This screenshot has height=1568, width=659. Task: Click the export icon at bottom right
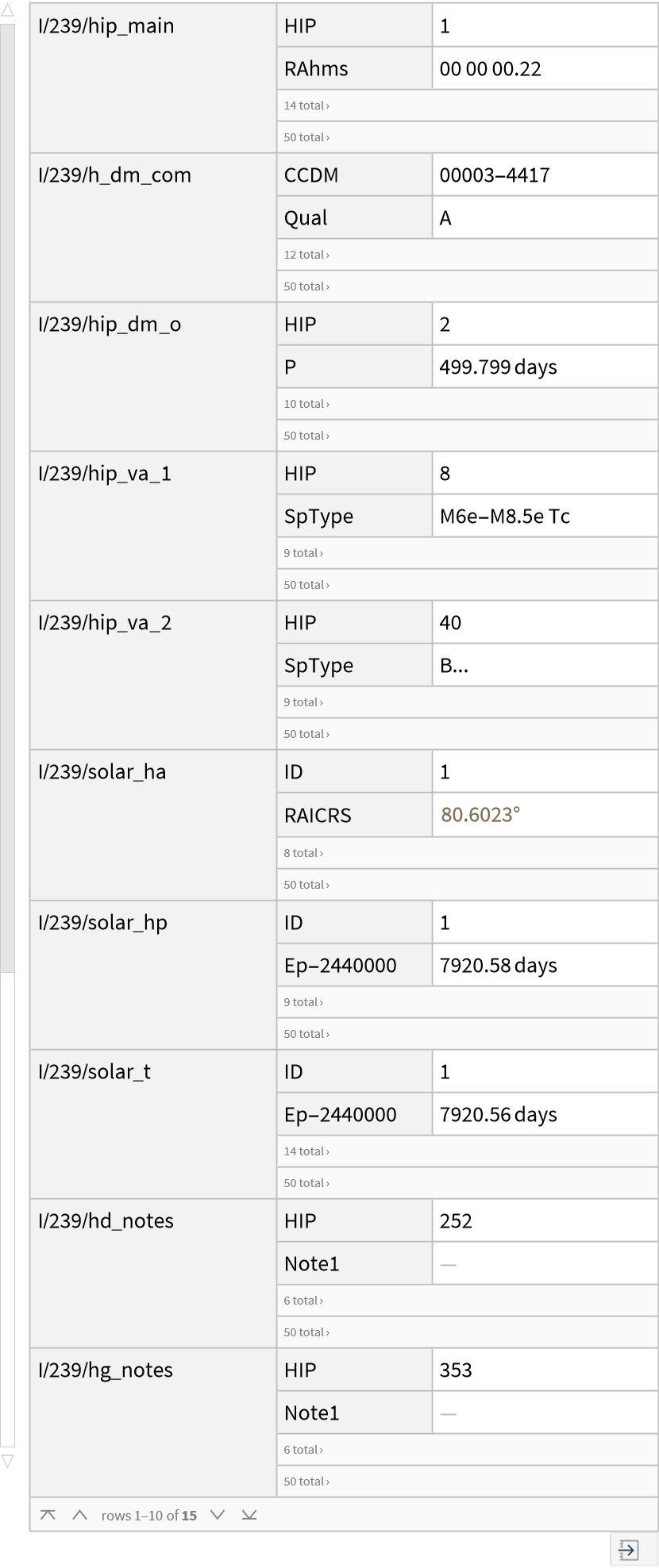628,1549
